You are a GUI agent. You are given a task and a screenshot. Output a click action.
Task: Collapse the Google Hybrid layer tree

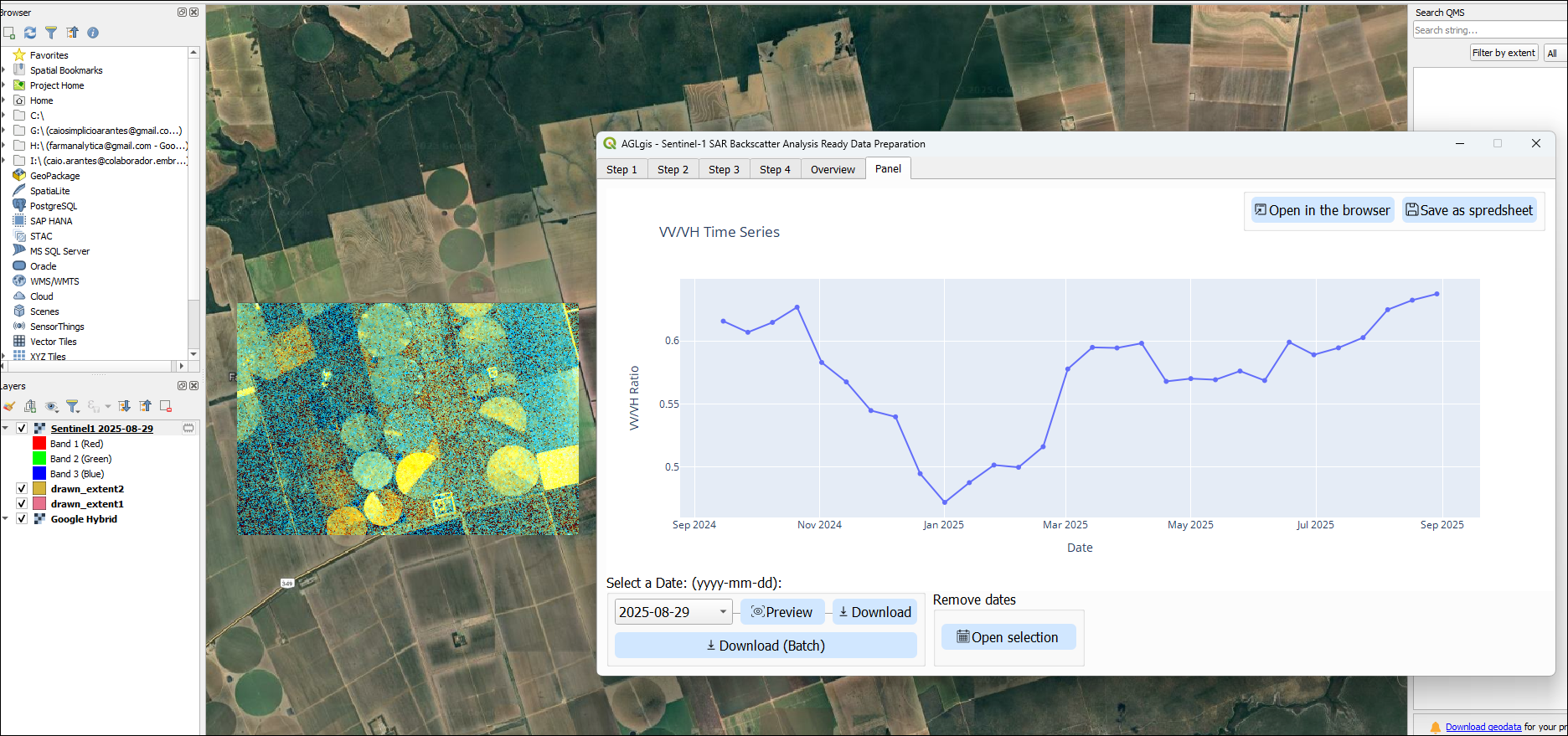(x=5, y=519)
